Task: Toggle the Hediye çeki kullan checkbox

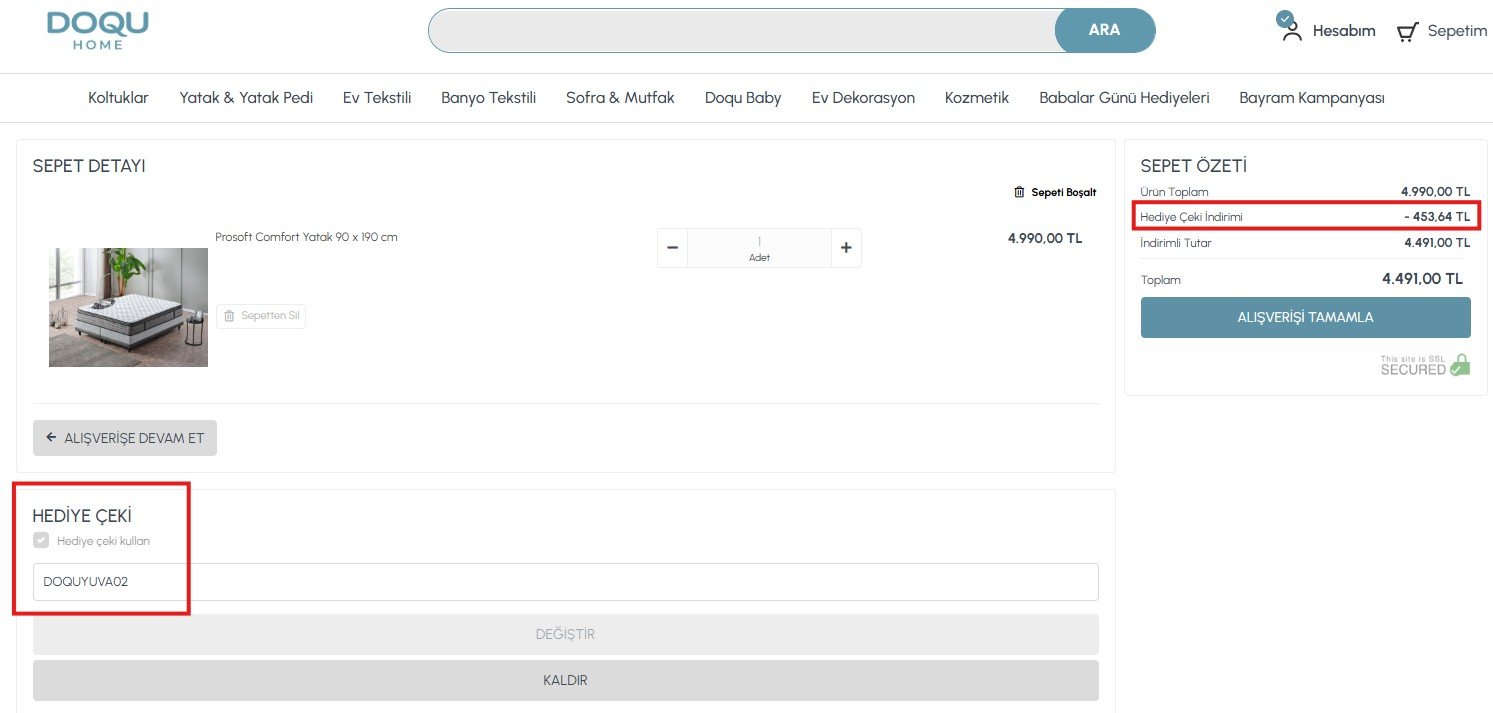Action: point(41,541)
